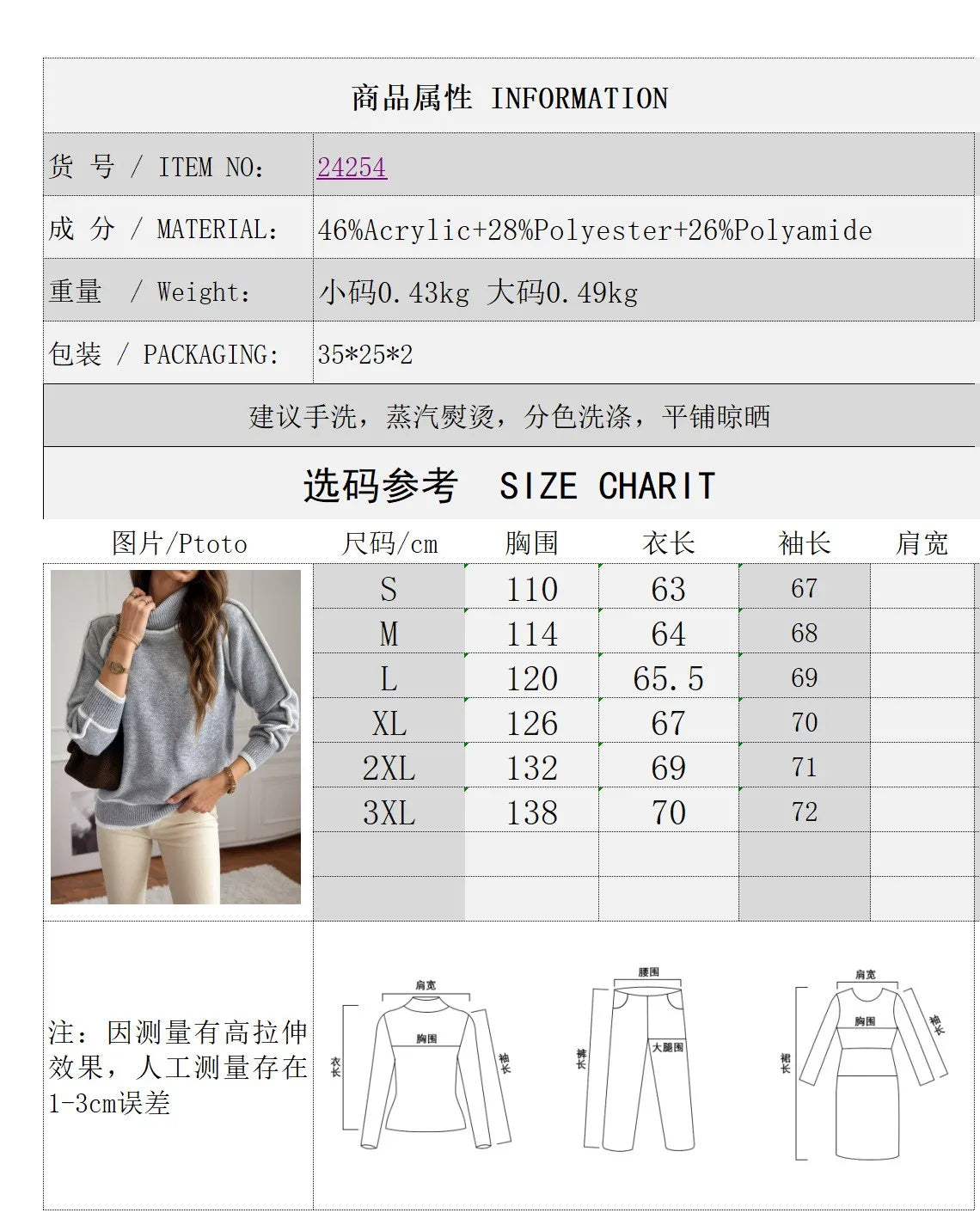Click the 商品属性 INFORMATION header

pos(510,98)
